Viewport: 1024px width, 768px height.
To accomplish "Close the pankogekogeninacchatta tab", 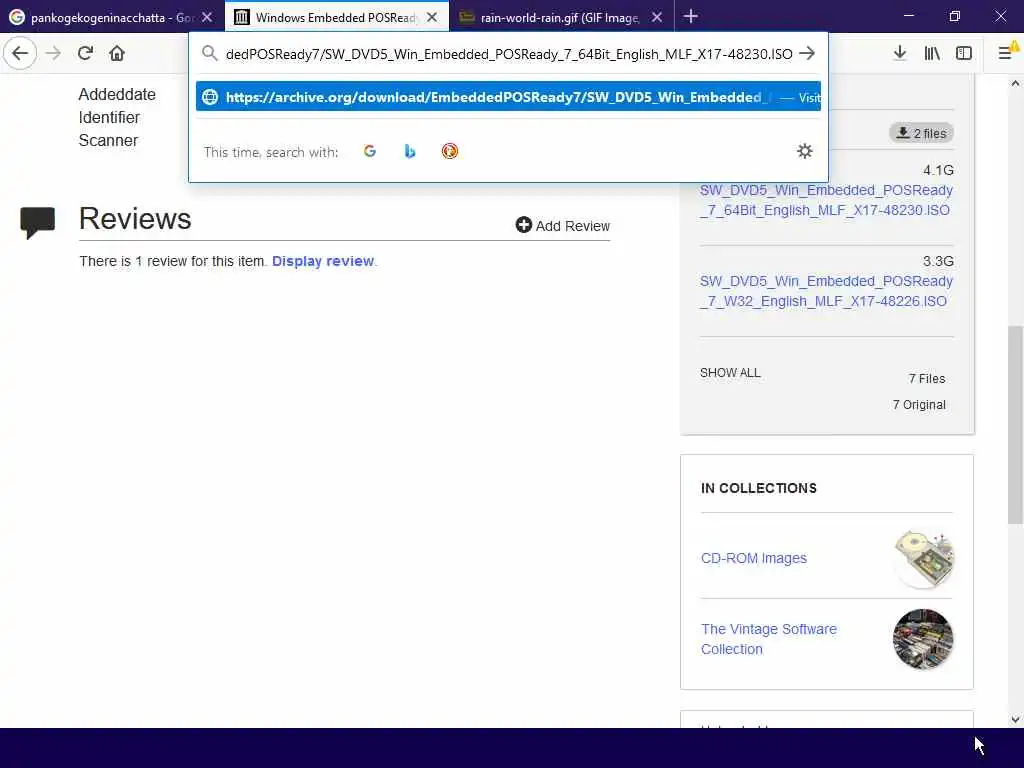I will click(207, 17).
